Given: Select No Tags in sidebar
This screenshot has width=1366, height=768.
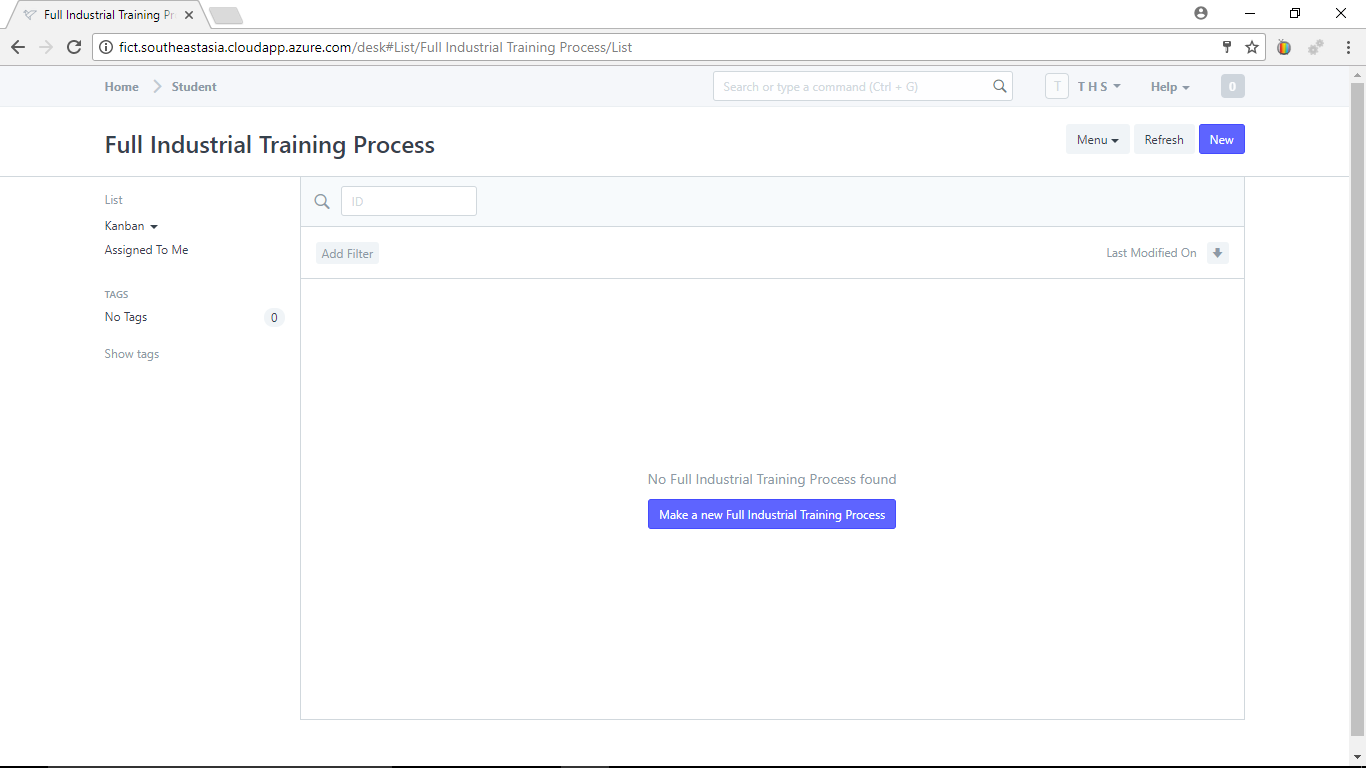Looking at the screenshot, I should pos(126,317).
